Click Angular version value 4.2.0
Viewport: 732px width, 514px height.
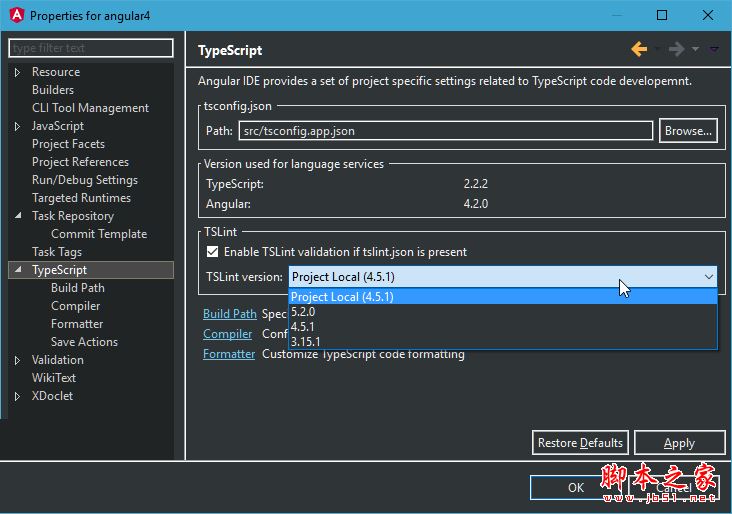point(475,204)
